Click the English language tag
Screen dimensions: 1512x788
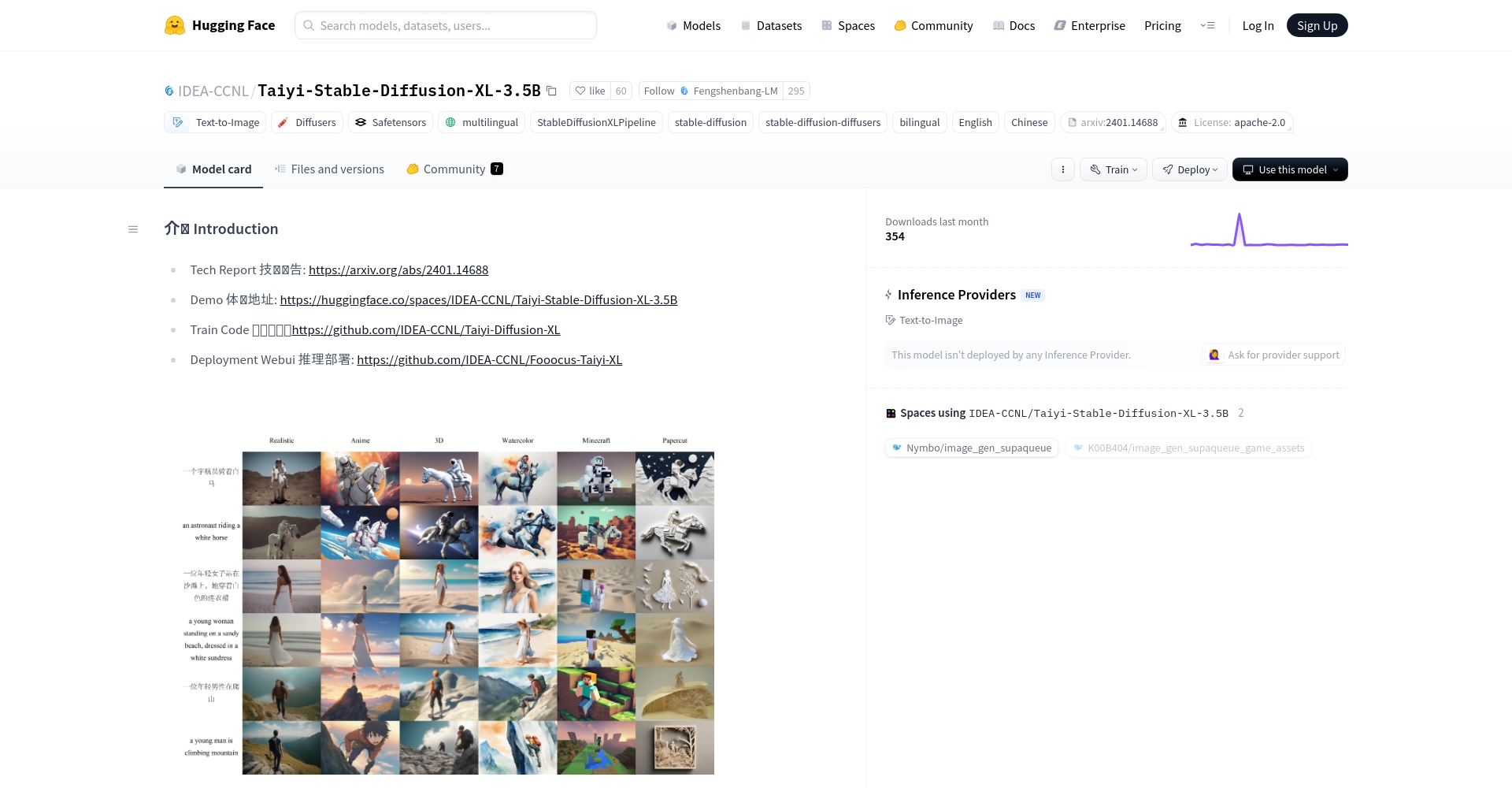click(x=975, y=122)
